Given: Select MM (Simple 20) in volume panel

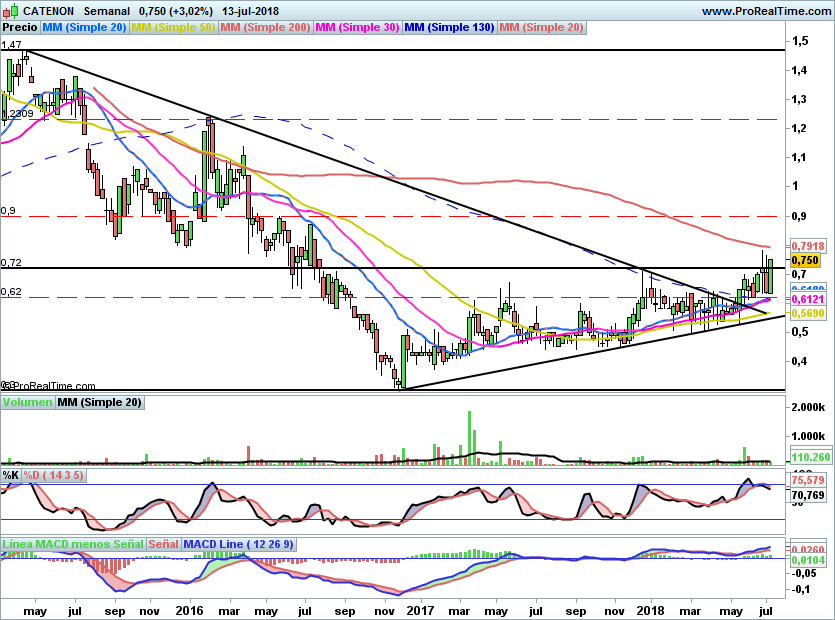Looking at the screenshot, I should click(x=99, y=403).
